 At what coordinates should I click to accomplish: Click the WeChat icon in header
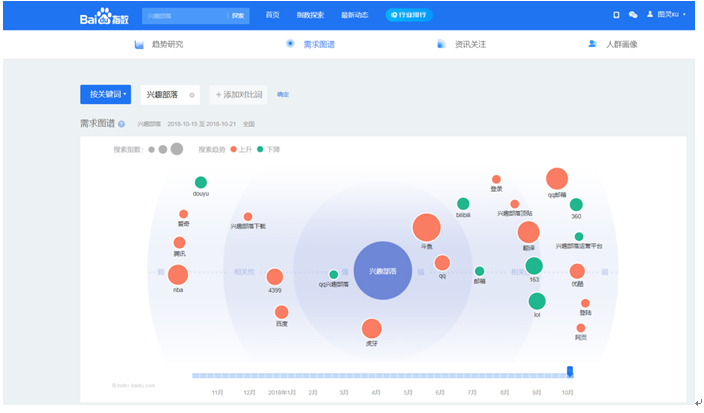point(633,15)
